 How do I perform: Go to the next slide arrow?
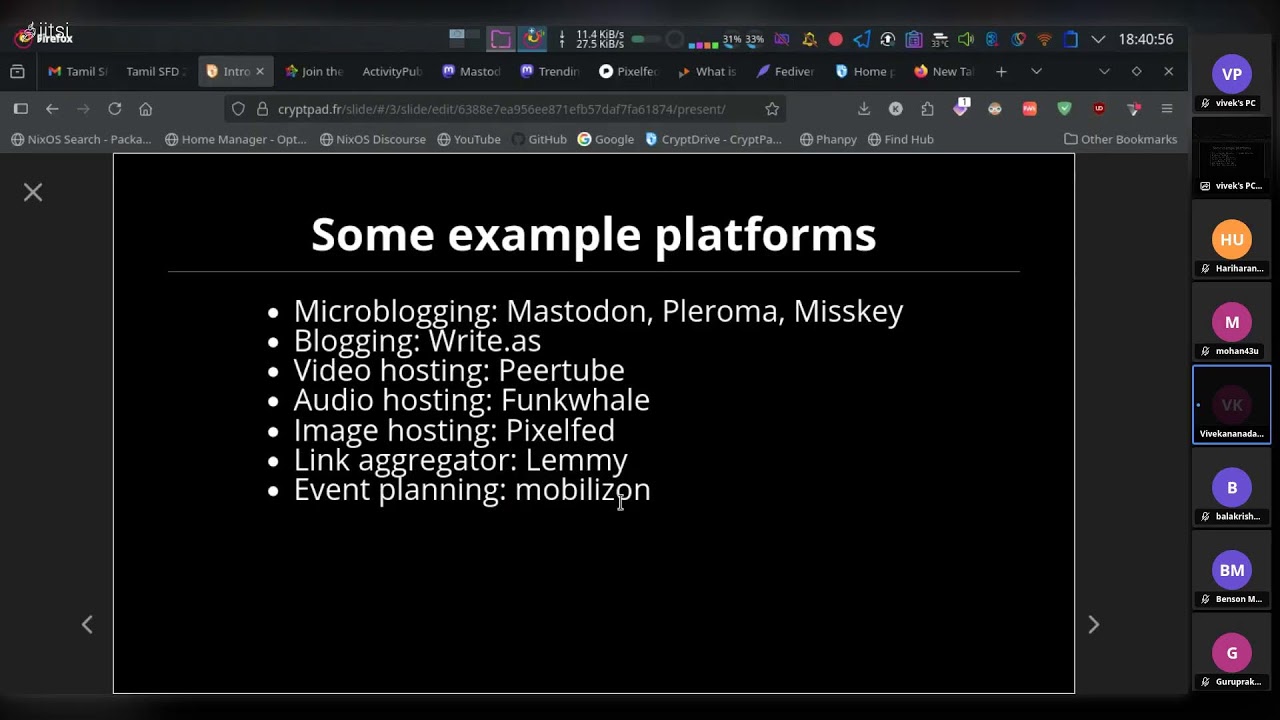pyautogui.click(x=1093, y=625)
